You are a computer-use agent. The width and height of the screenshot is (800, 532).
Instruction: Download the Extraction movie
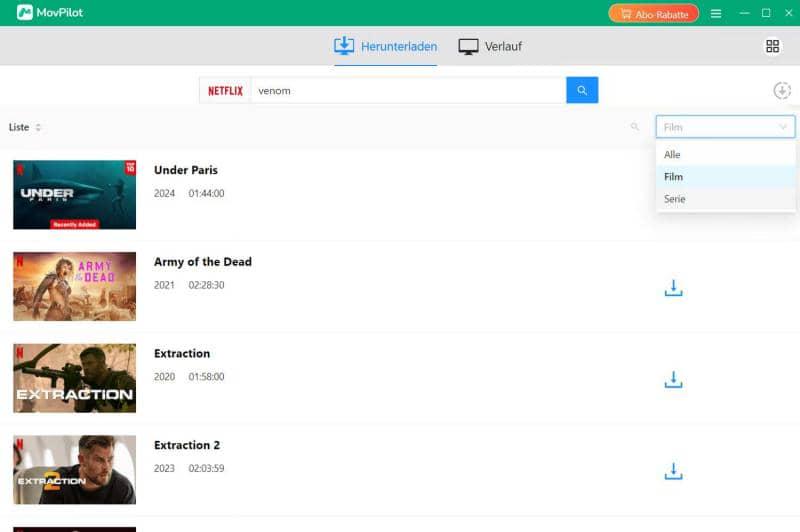pyautogui.click(x=673, y=380)
